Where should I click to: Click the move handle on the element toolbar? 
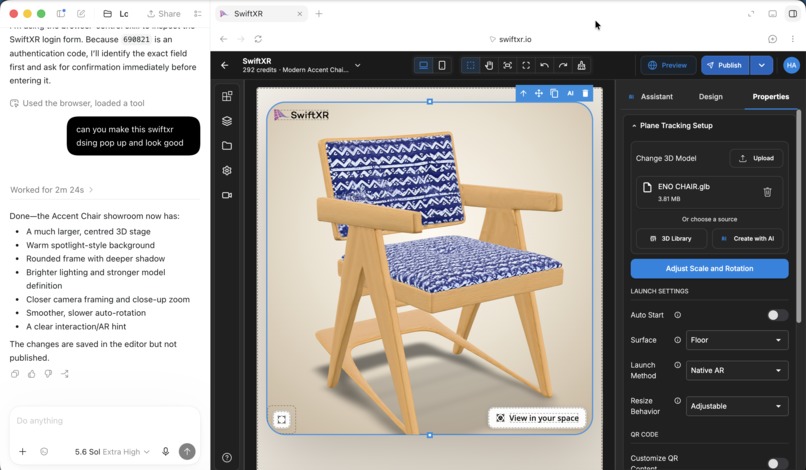(x=538, y=93)
